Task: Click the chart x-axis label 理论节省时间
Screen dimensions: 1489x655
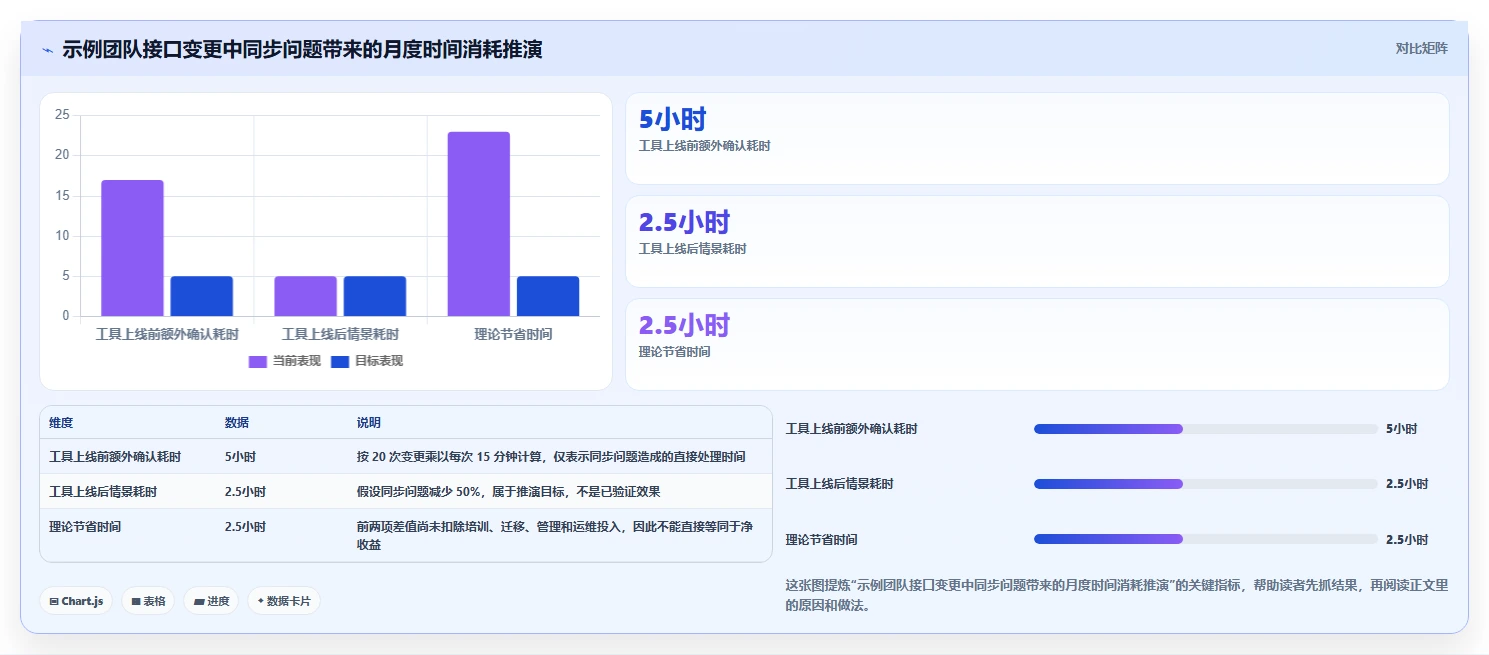Action: coord(513,334)
